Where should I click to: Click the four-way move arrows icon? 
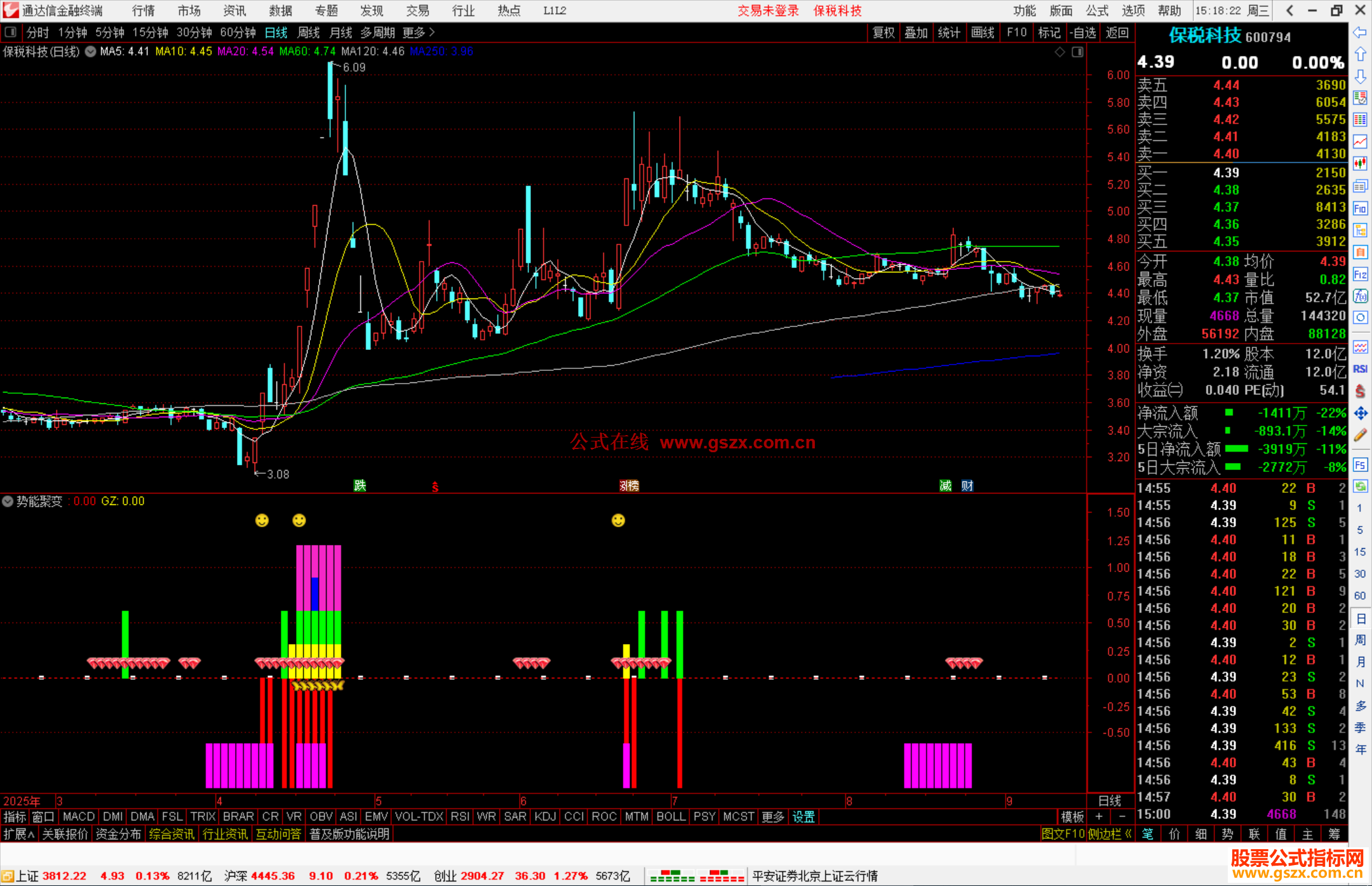[1360, 413]
